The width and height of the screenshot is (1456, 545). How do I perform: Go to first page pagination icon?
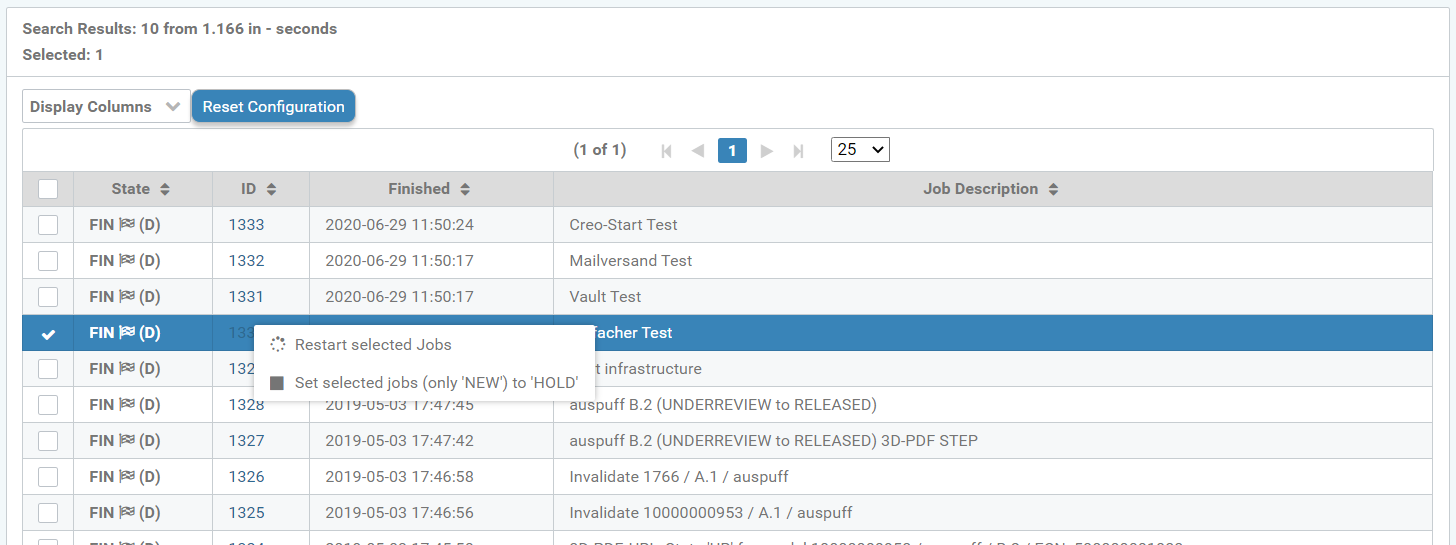pyautogui.click(x=667, y=150)
